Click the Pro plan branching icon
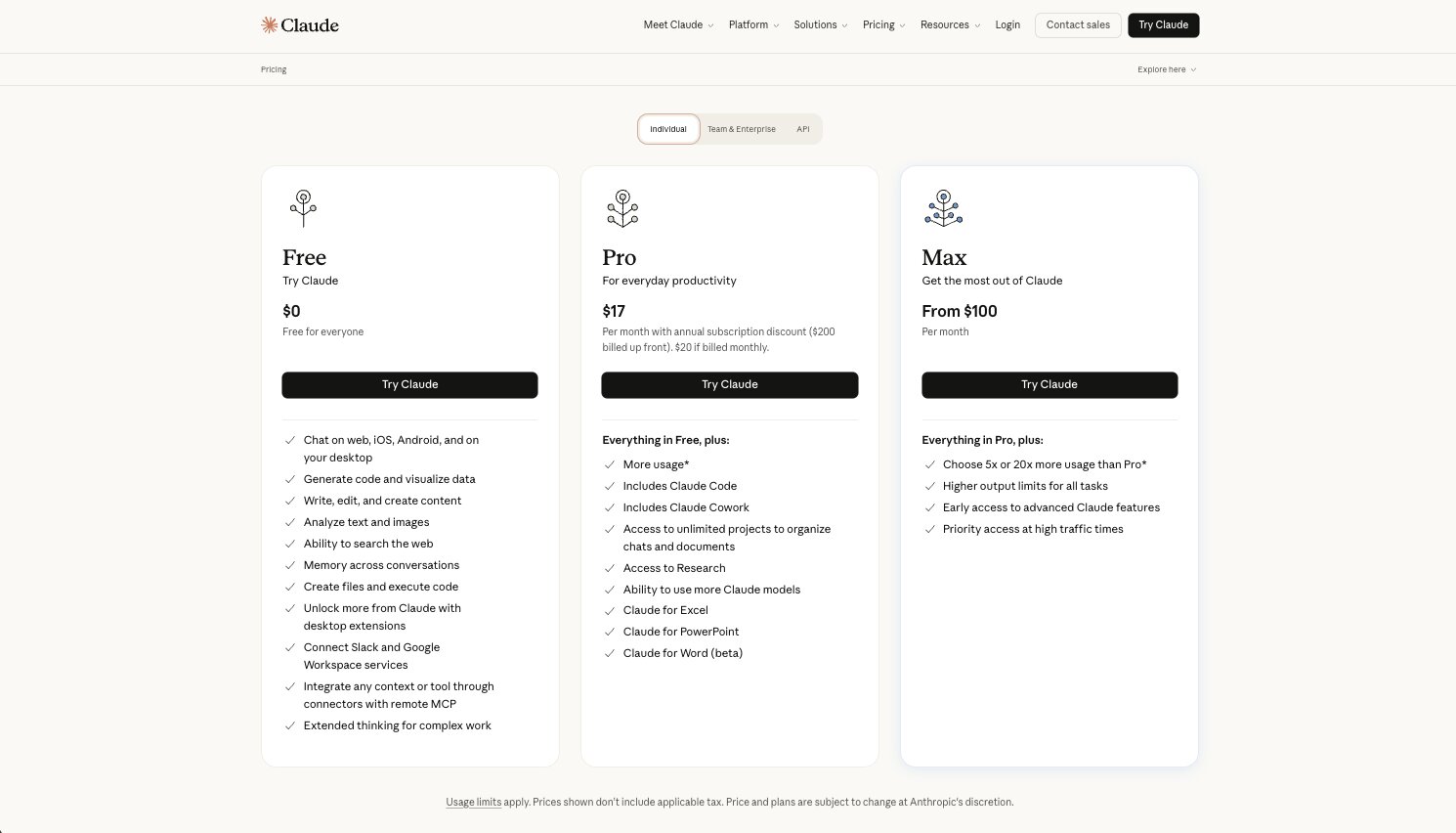The image size is (1456, 833). click(x=622, y=208)
